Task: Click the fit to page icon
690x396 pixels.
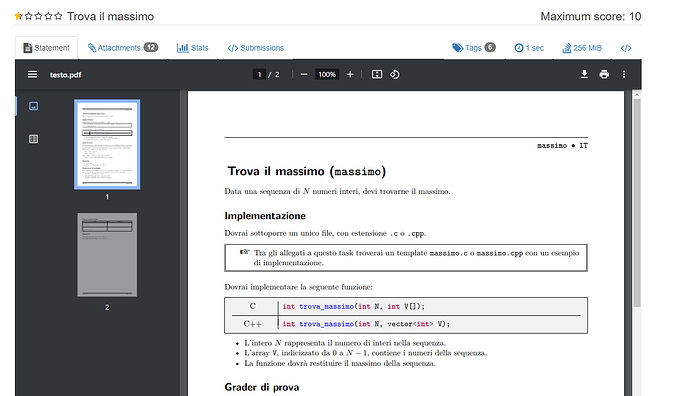Action: coord(377,74)
